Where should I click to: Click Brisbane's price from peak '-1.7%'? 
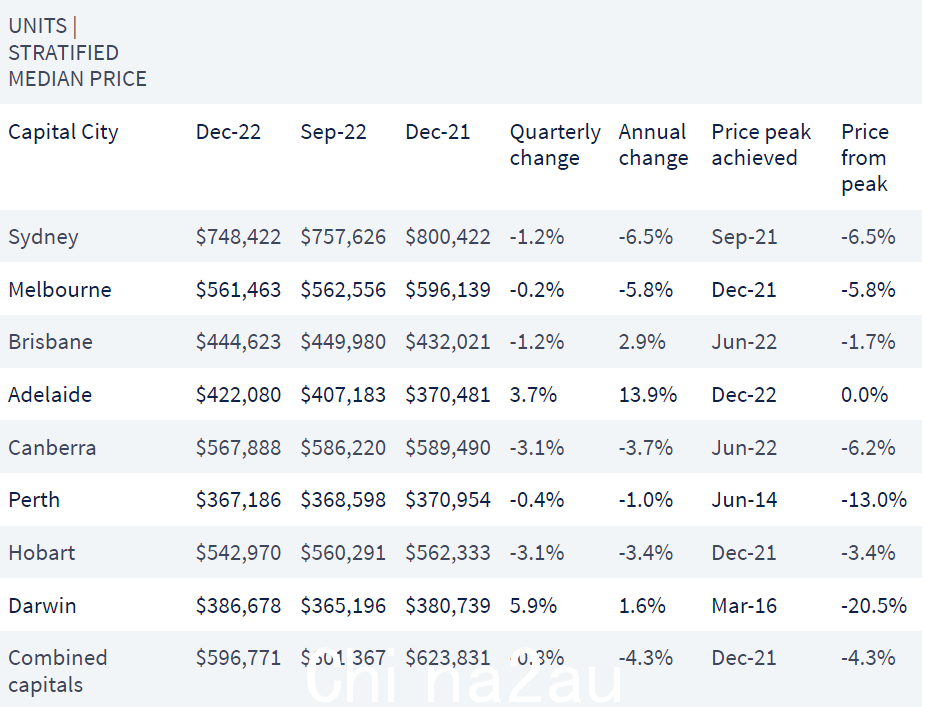click(x=868, y=342)
